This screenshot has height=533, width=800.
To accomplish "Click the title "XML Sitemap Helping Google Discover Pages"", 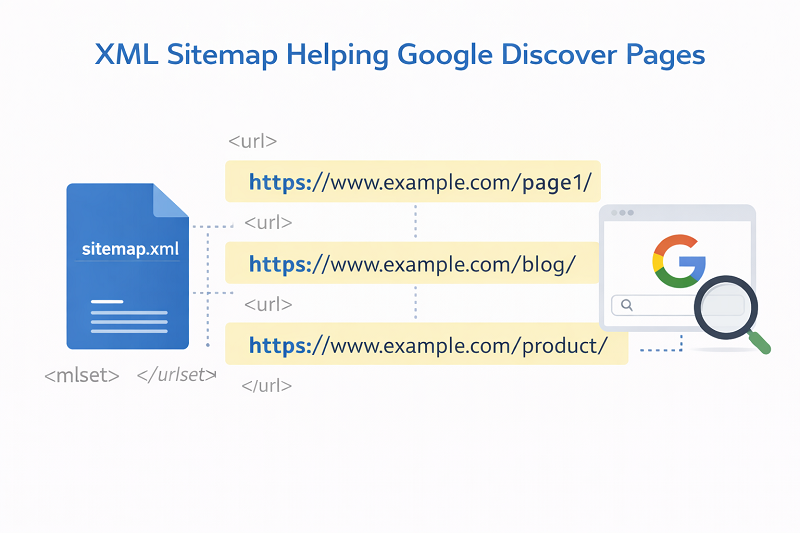I will click(x=400, y=55).
